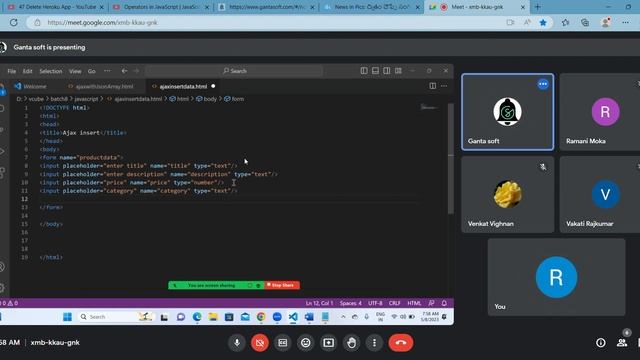
Task: Open options on Ganta soft tile
Action: 543,84
